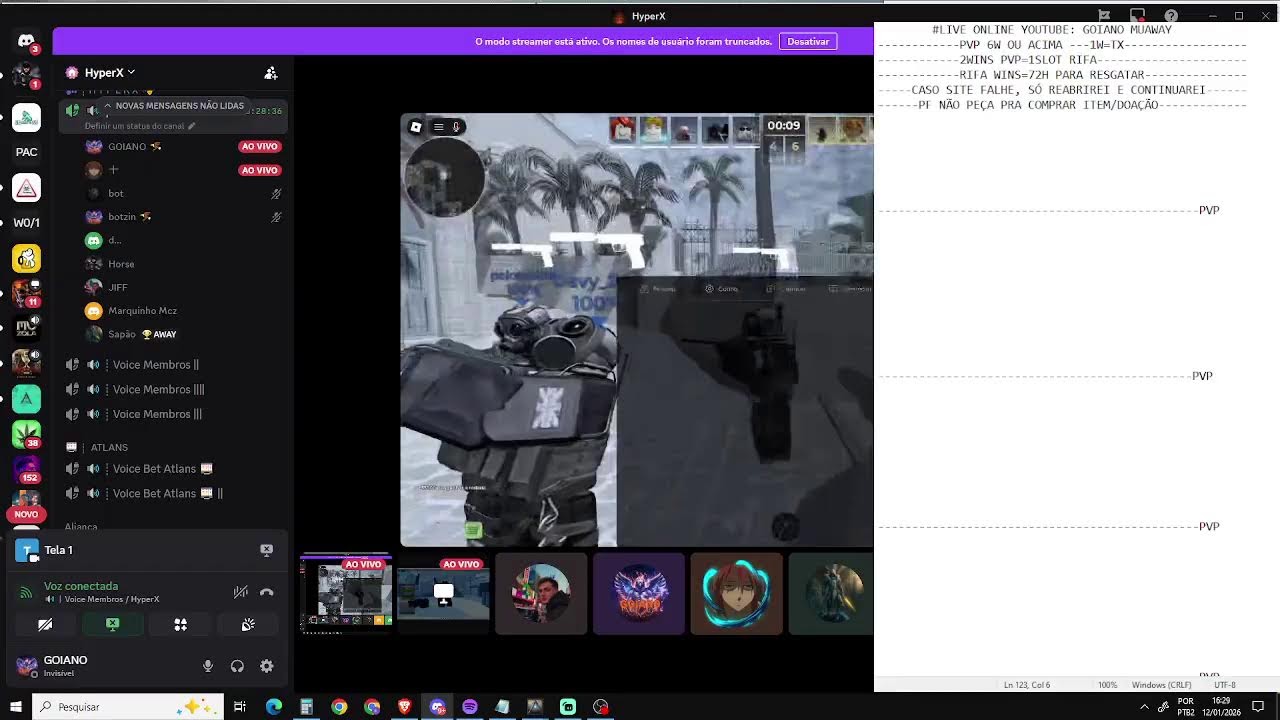Open server with 11 notifications badge
This screenshot has width=1280, height=720.
(26, 293)
